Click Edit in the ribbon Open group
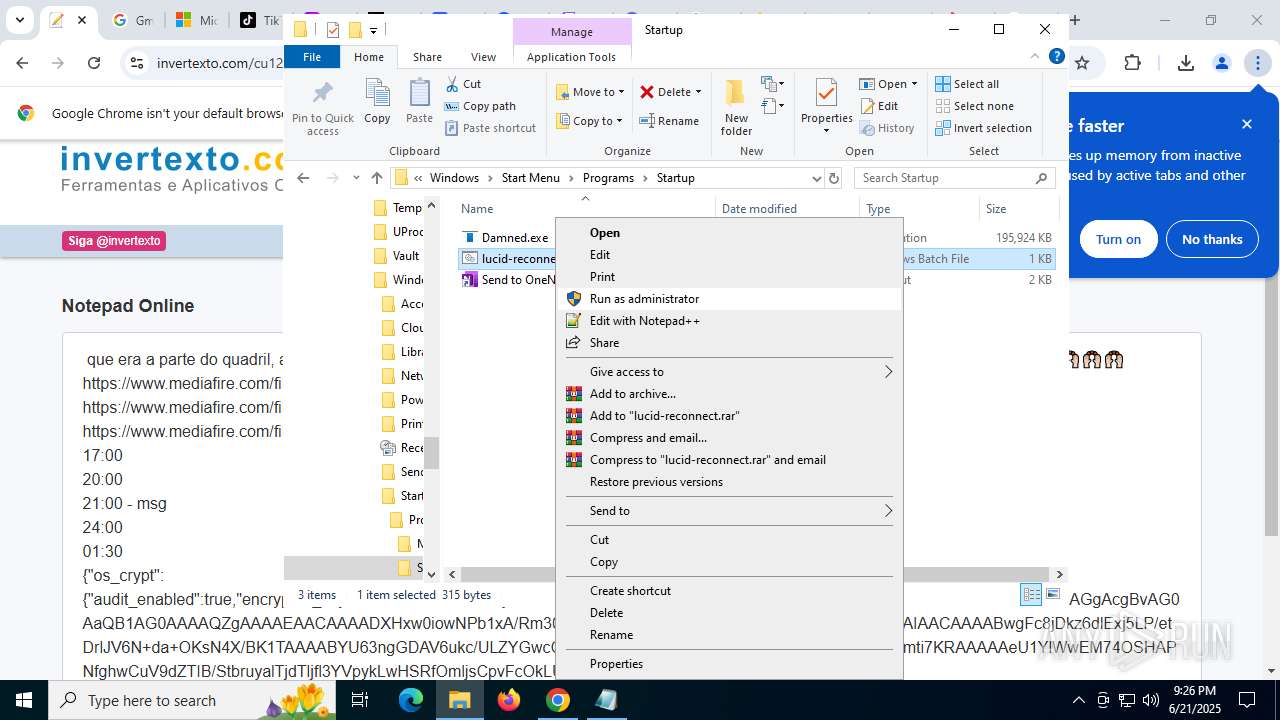 click(x=879, y=106)
